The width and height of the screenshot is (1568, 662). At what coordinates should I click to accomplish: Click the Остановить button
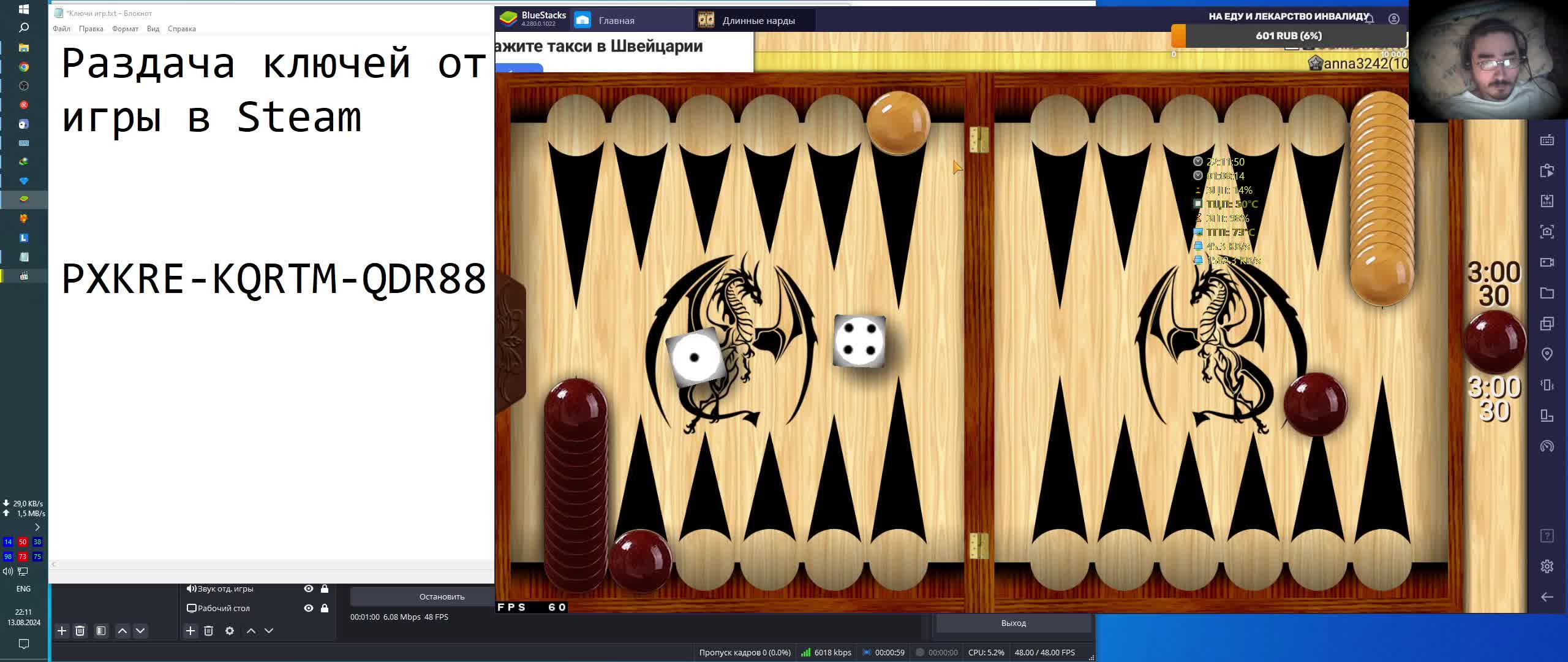pos(442,596)
